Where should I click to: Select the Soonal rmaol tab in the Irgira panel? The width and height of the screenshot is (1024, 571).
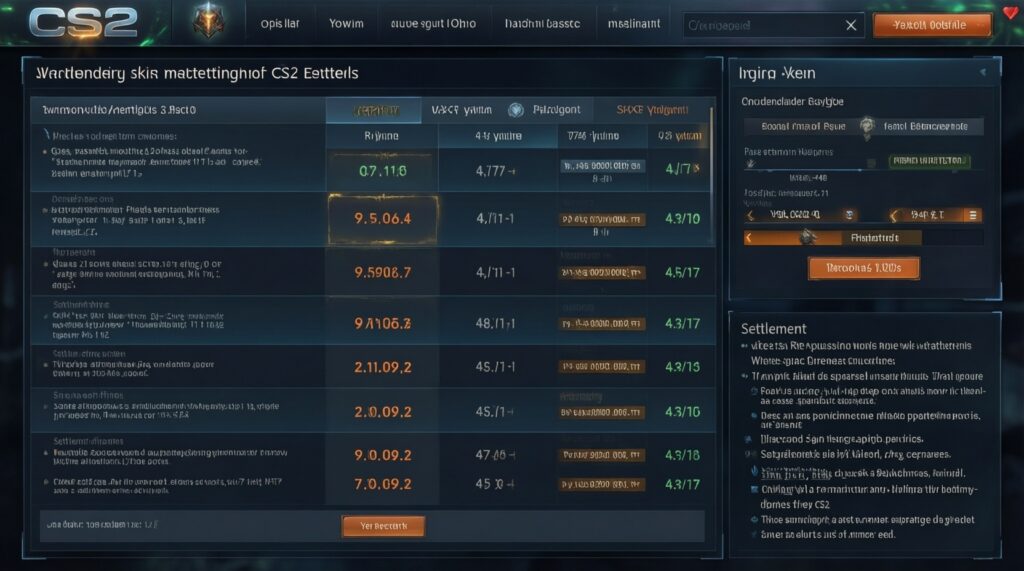[x=803, y=126]
